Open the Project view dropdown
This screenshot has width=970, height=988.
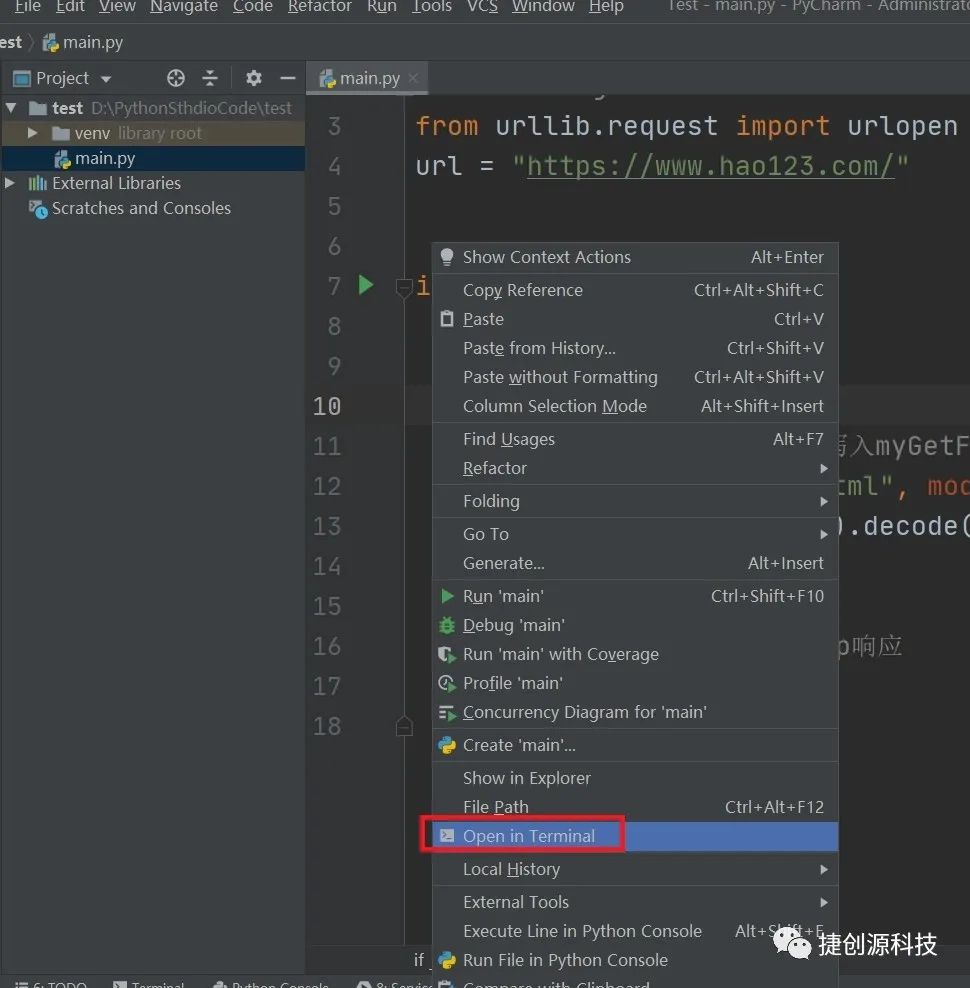click(106, 79)
